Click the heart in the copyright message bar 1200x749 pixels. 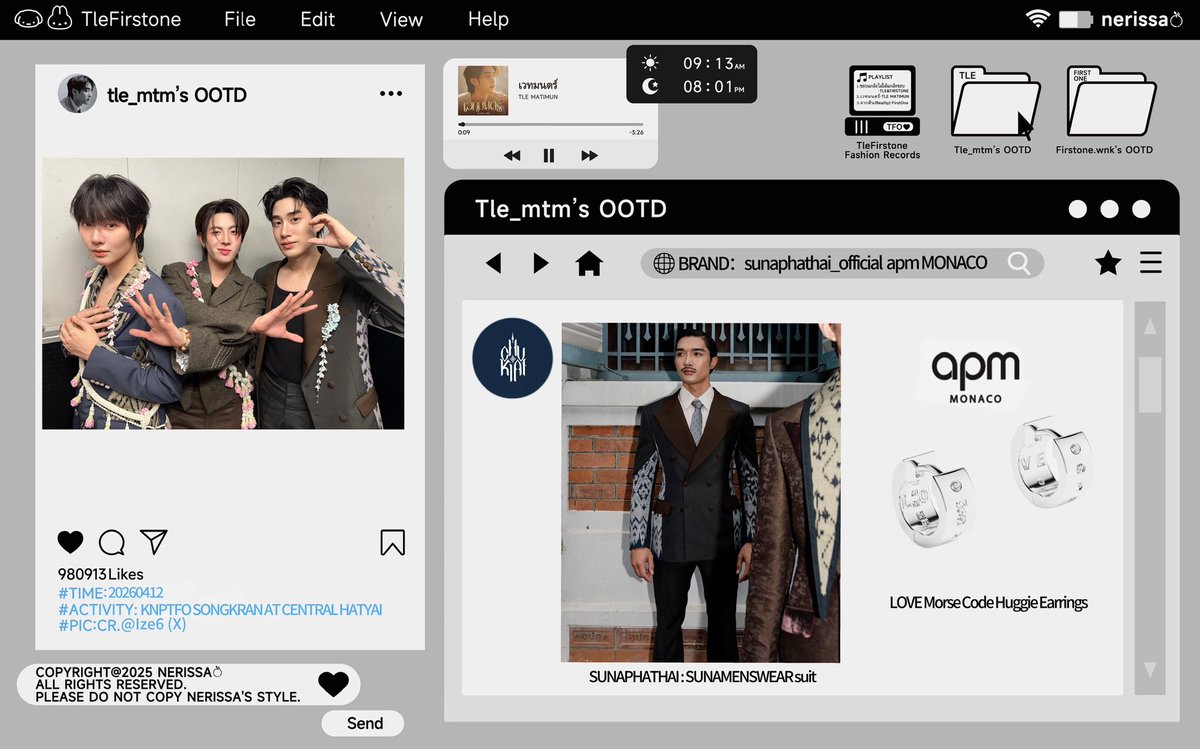333,684
